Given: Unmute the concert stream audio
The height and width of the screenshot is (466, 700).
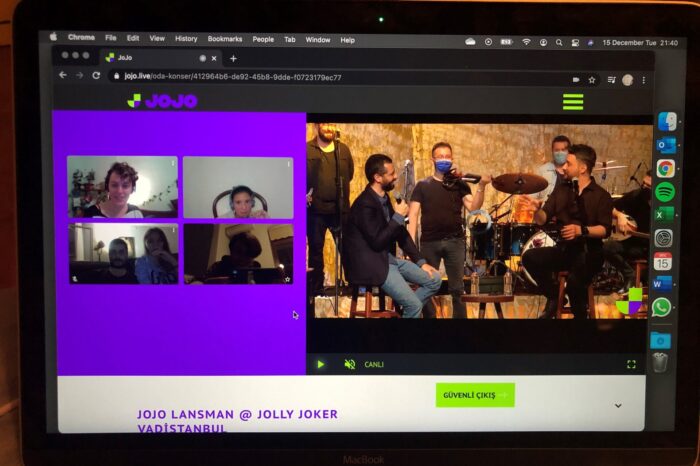Looking at the screenshot, I should (350, 364).
